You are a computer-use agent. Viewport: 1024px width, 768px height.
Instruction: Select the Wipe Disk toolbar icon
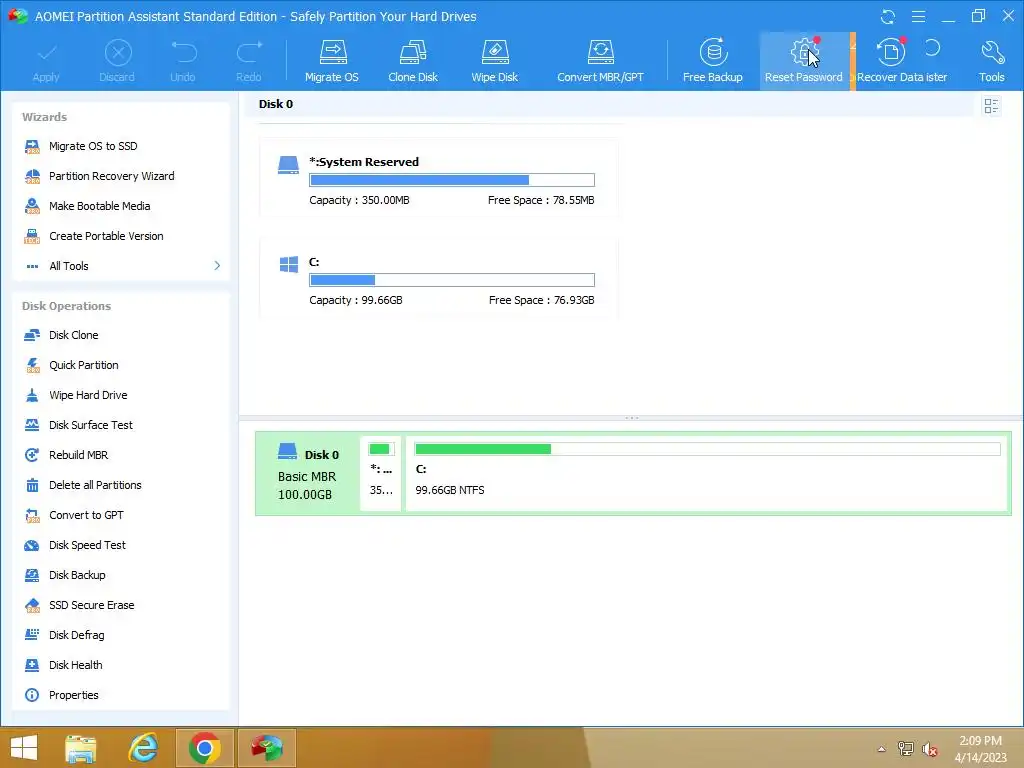tap(494, 61)
